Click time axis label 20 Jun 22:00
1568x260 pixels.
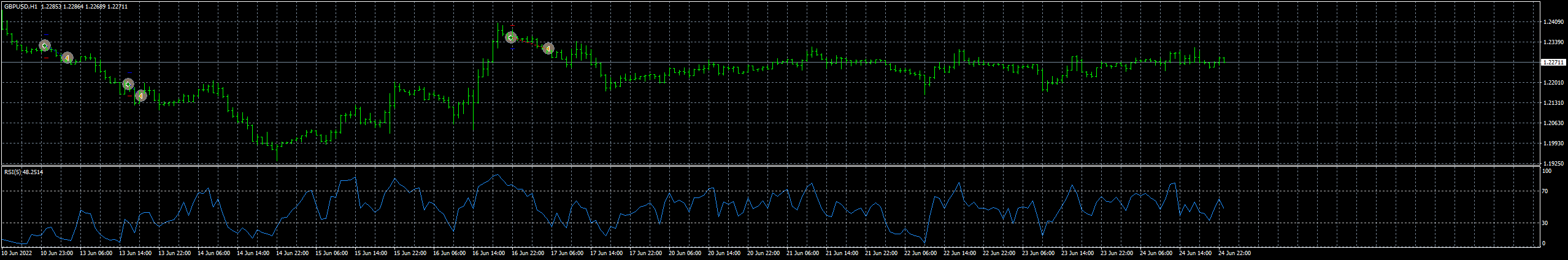click(x=764, y=253)
